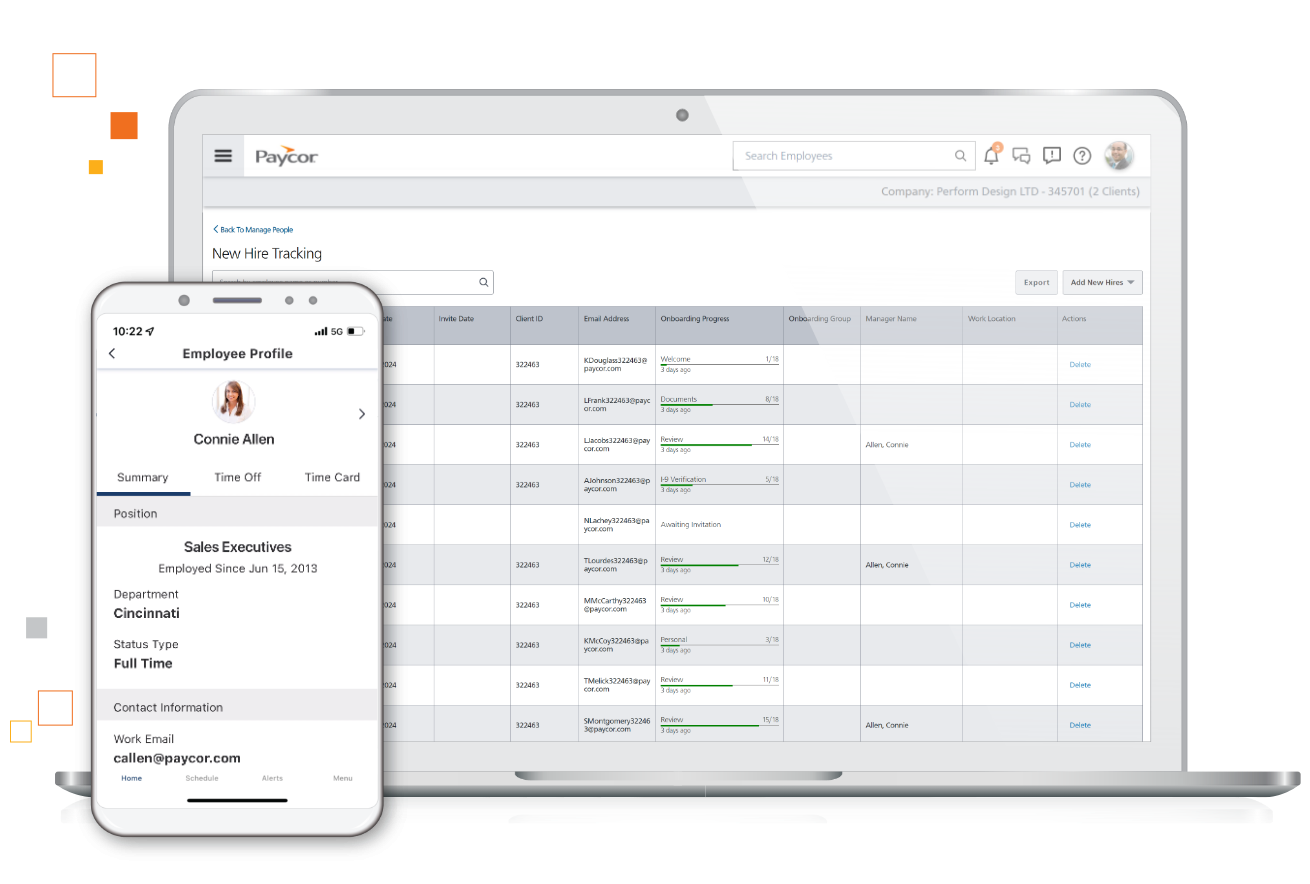Click magnifier in Search Employees box
1310x884 pixels.
(x=960, y=156)
